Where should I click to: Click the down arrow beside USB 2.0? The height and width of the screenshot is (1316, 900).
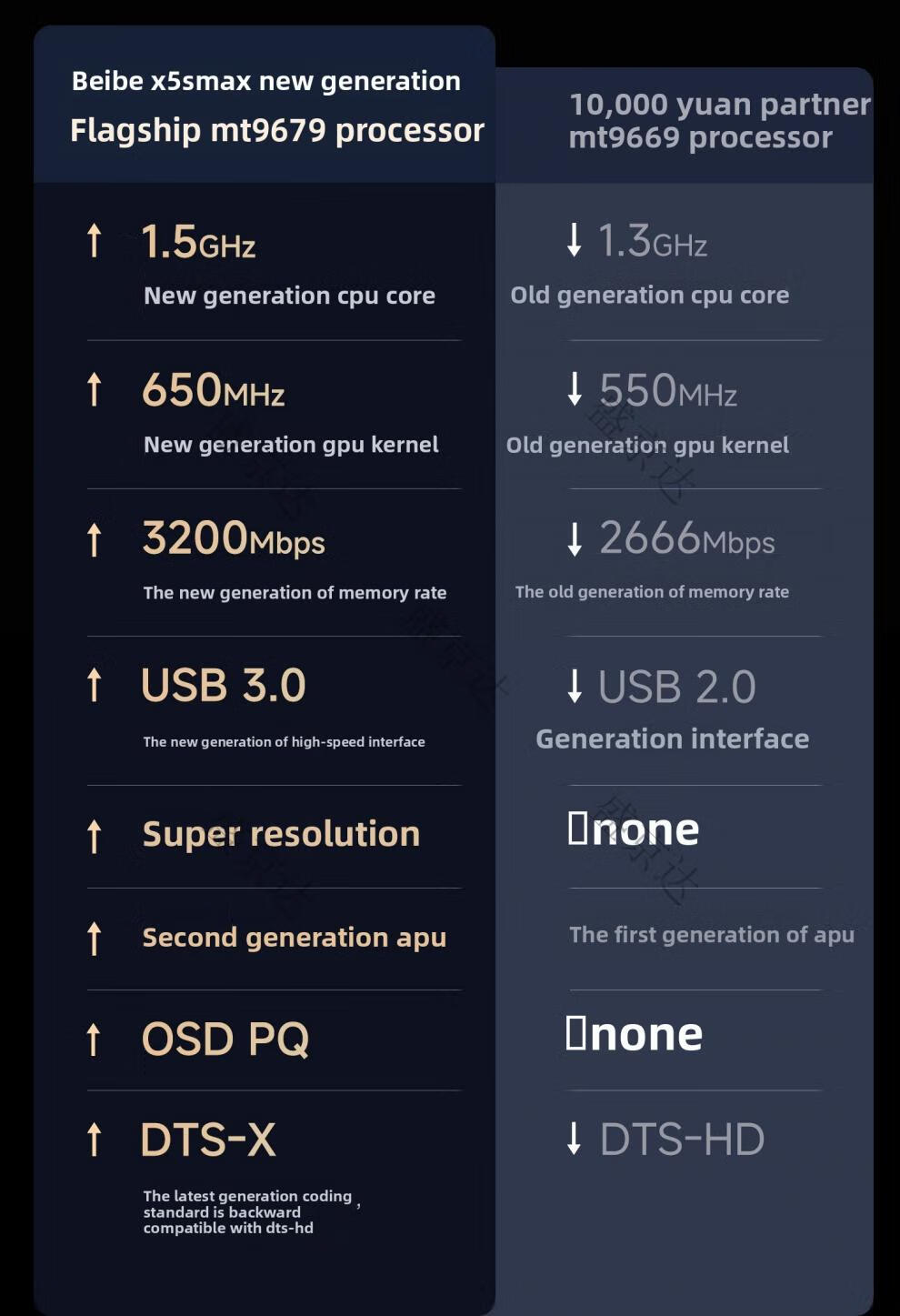[x=574, y=686]
